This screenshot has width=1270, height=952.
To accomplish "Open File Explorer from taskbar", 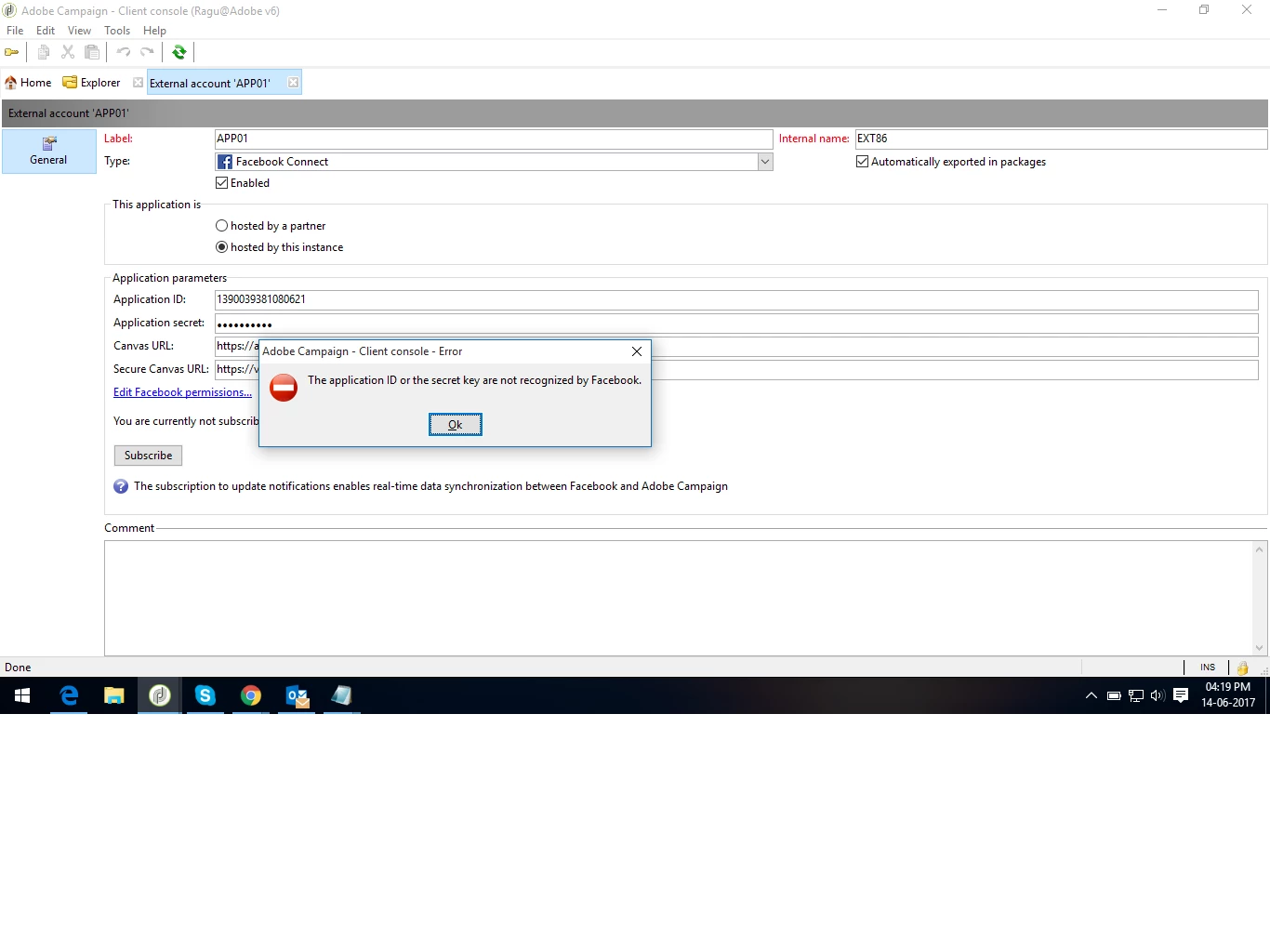I will [x=114, y=695].
